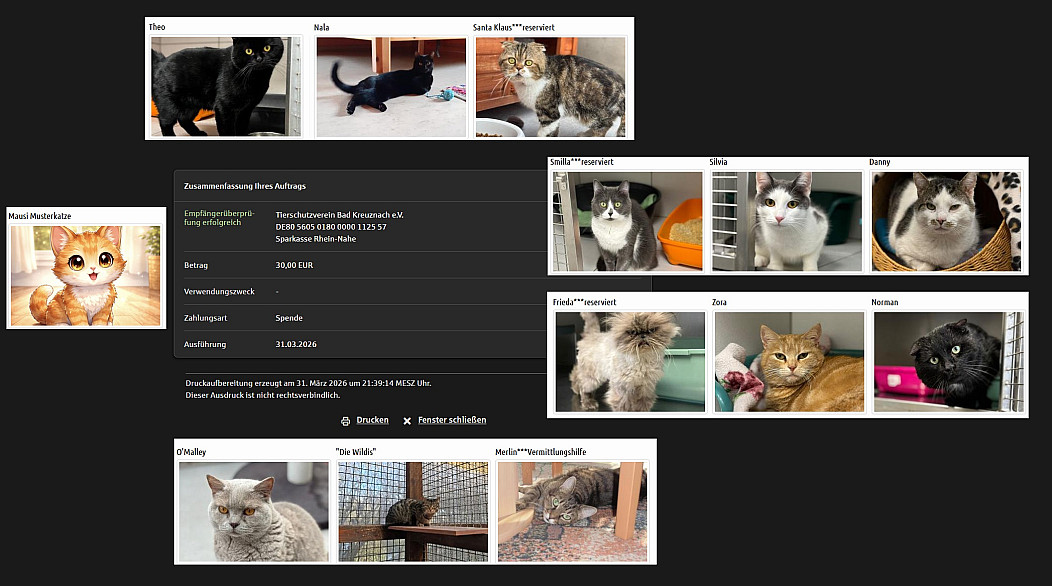Open the cartoon Mausi Musterkatze image
The height and width of the screenshot is (586, 1052).
pyautogui.click(x=86, y=275)
